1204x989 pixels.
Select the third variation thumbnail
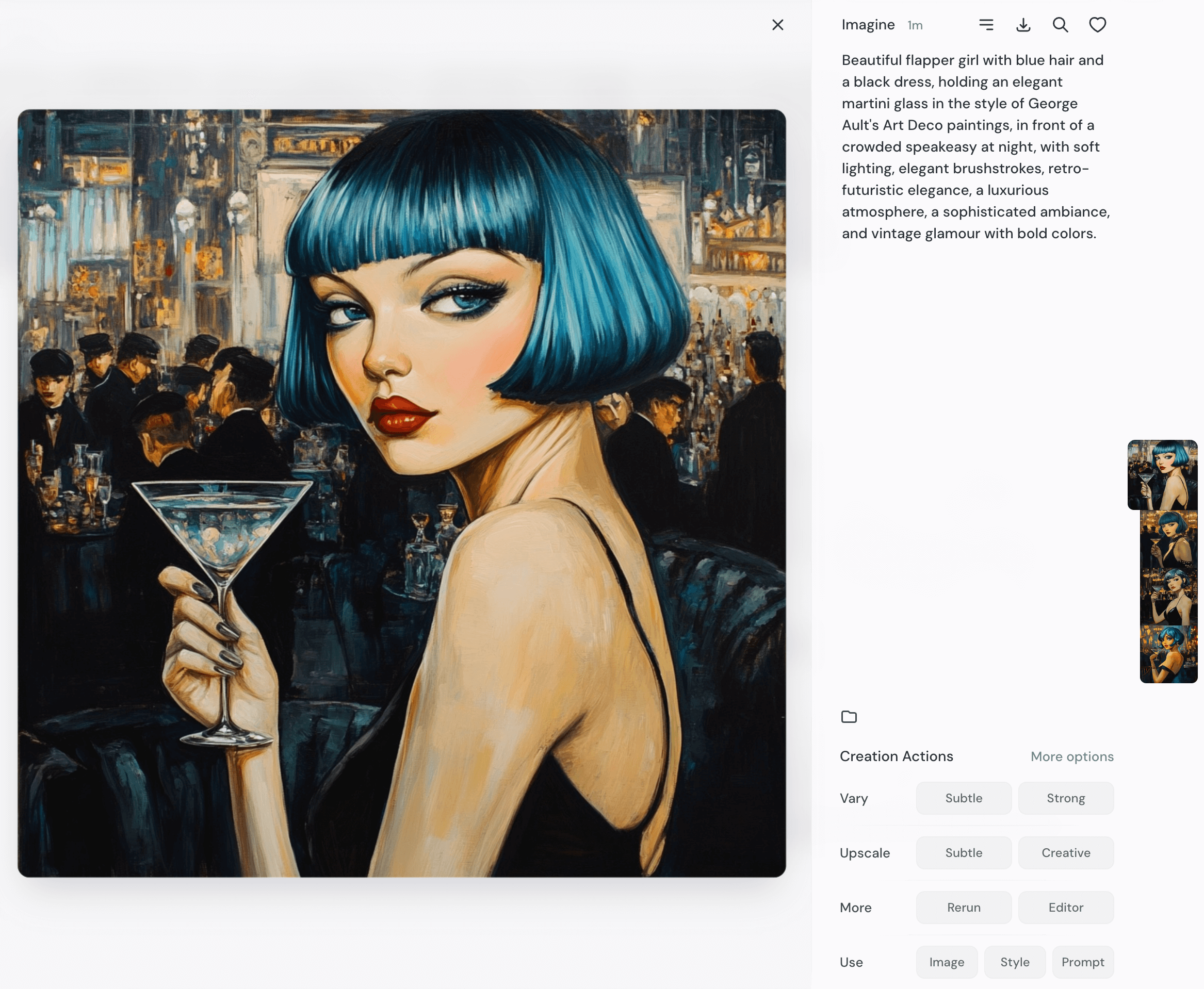1168,597
